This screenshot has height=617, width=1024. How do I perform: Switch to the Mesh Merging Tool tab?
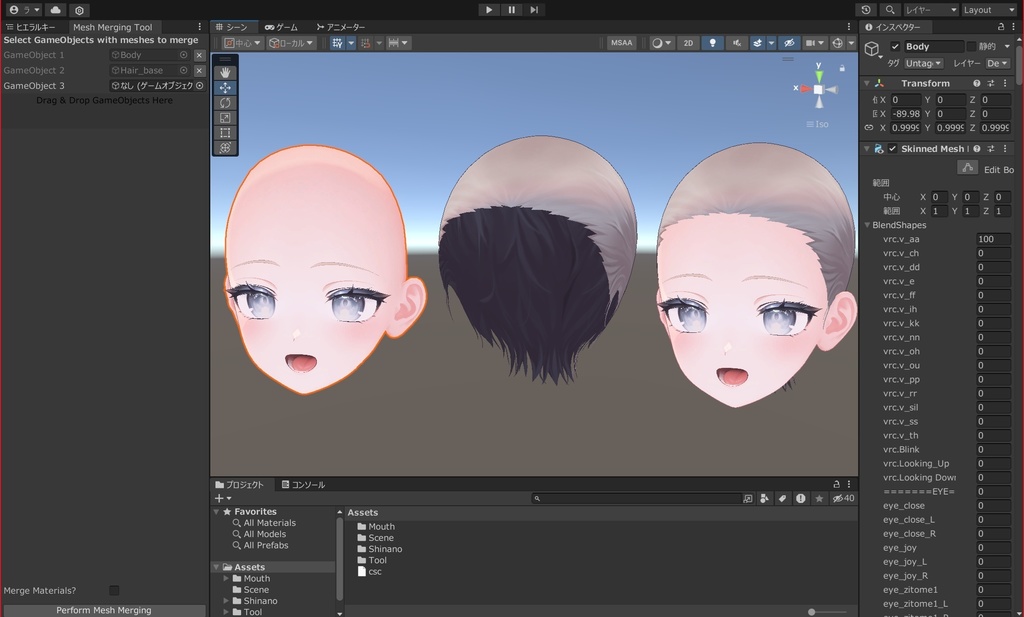tap(112, 27)
